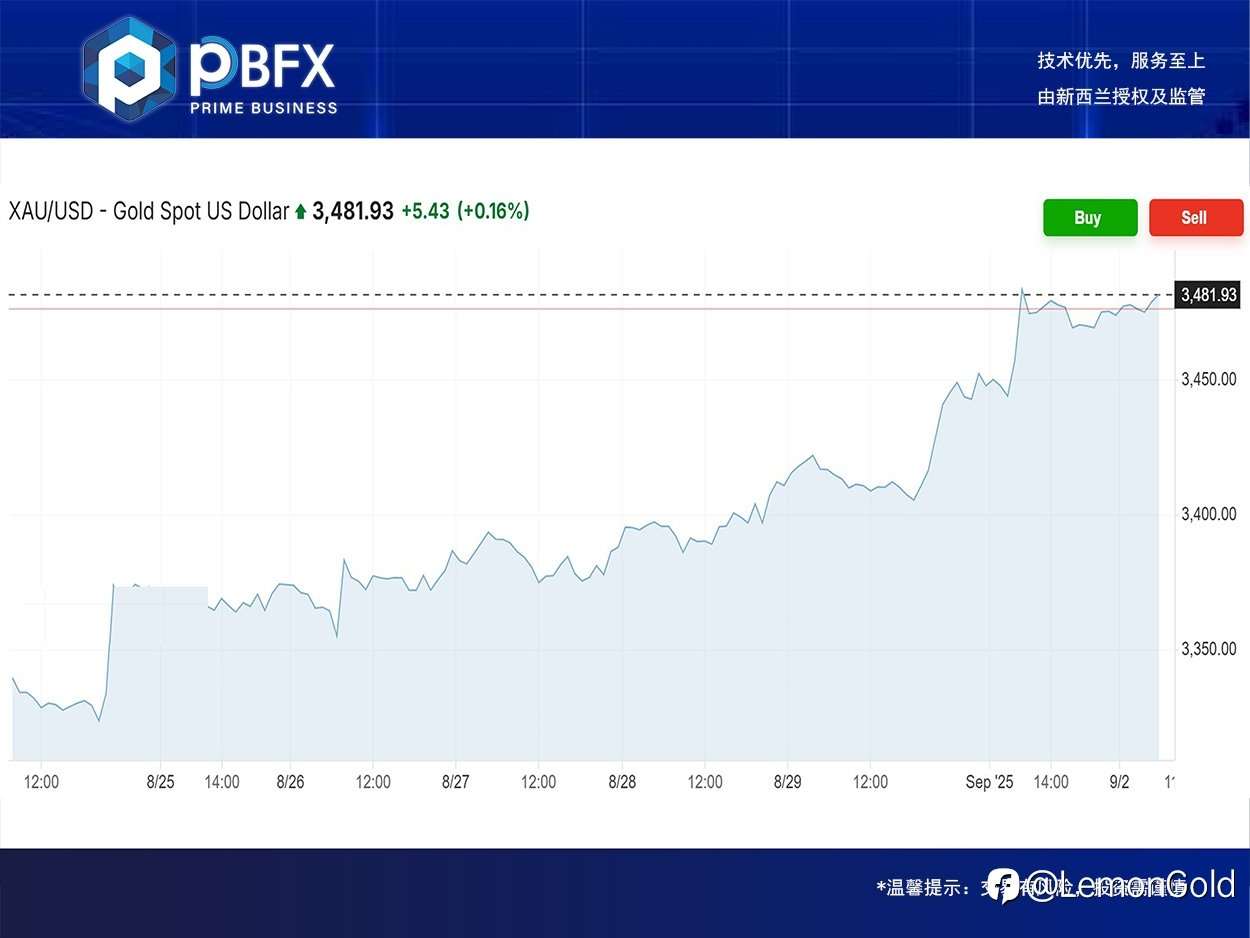Click the green up arrow beside the price
Viewport: 1250px width, 938px height.
tap(300, 212)
